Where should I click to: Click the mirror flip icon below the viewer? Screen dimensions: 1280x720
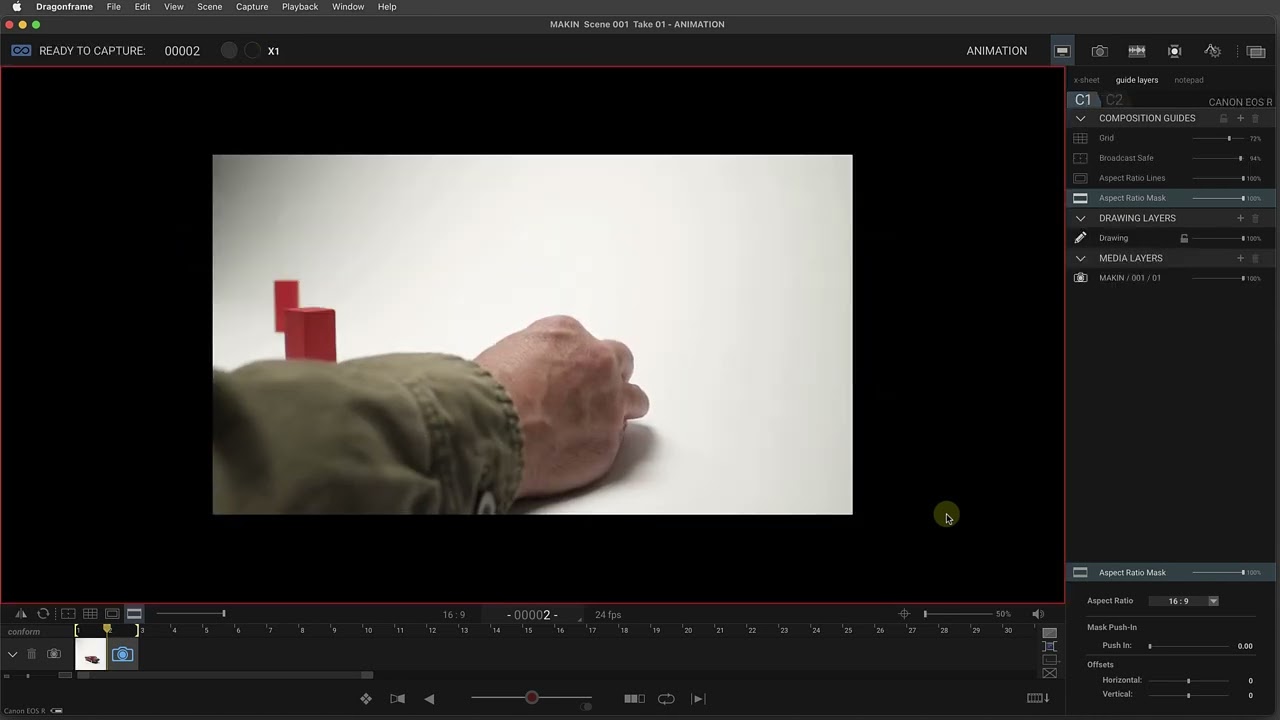[20, 614]
